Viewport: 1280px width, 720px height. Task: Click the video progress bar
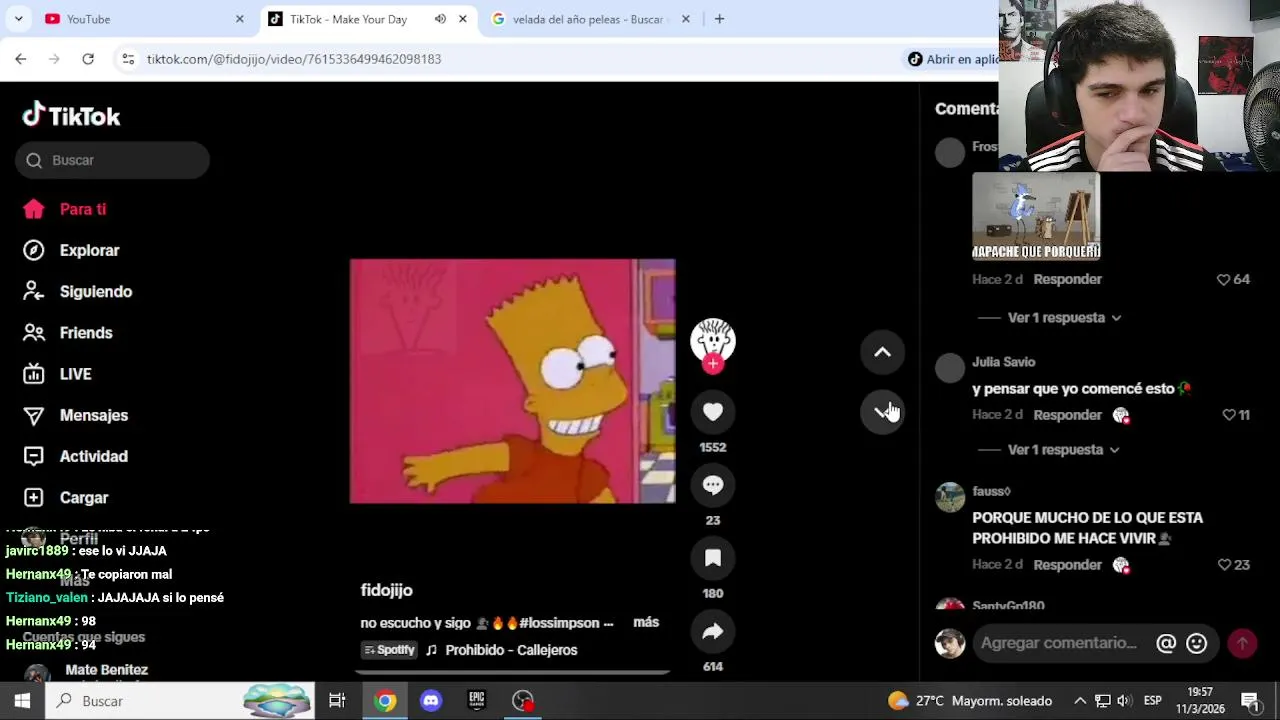pyautogui.click(x=512, y=673)
